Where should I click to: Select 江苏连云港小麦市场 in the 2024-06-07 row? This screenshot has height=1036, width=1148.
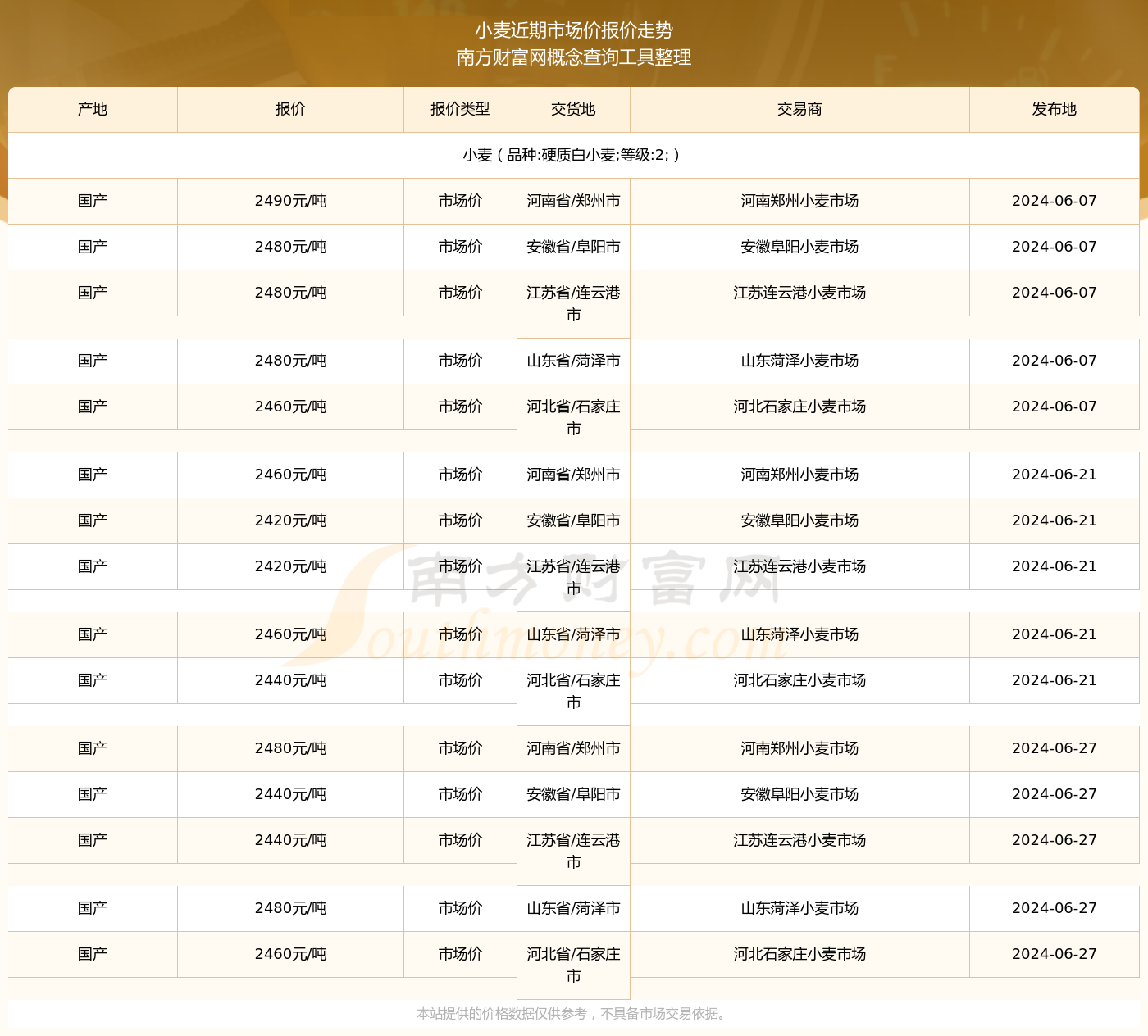pos(799,293)
